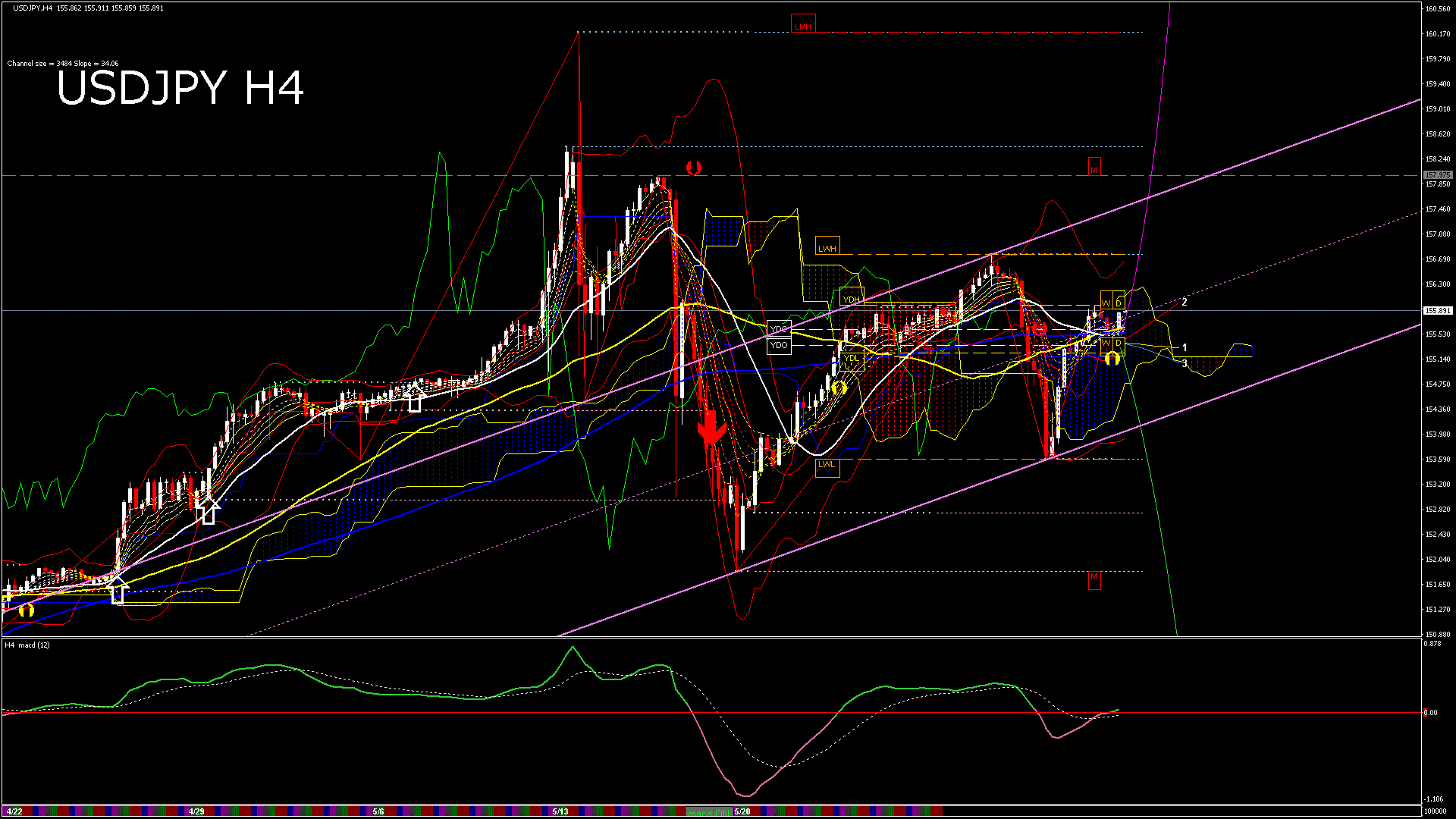Select the YDL marker box

point(852,358)
